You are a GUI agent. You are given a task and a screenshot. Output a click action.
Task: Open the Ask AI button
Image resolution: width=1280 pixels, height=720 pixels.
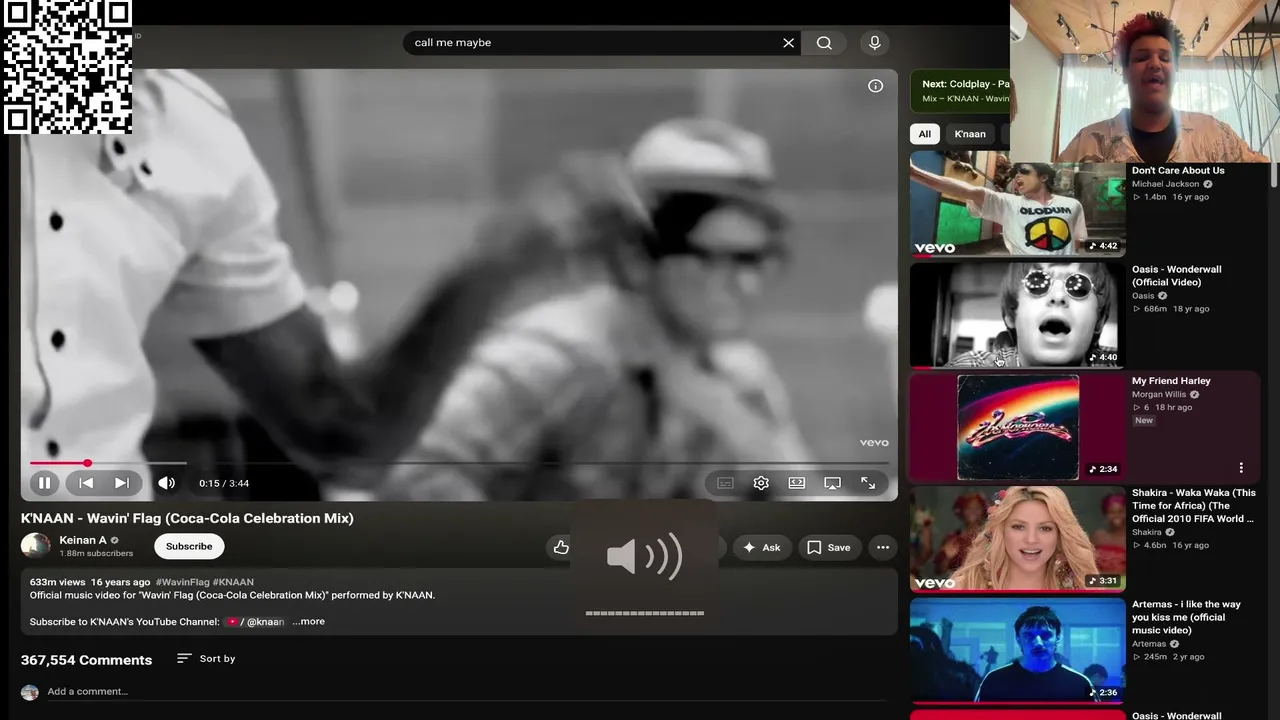[762, 547]
